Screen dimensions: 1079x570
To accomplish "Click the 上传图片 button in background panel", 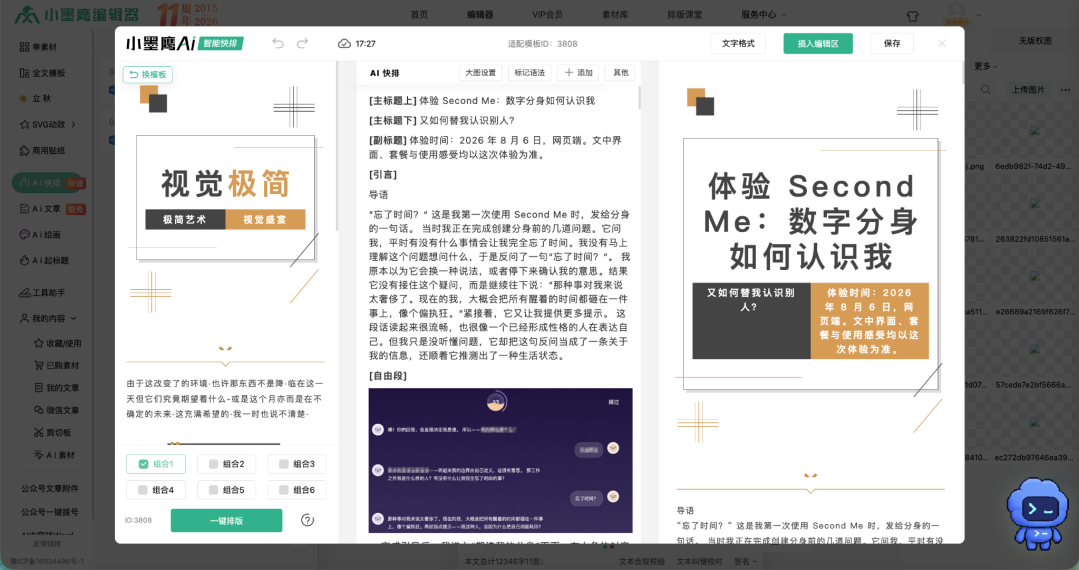I will (x=1028, y=89).
